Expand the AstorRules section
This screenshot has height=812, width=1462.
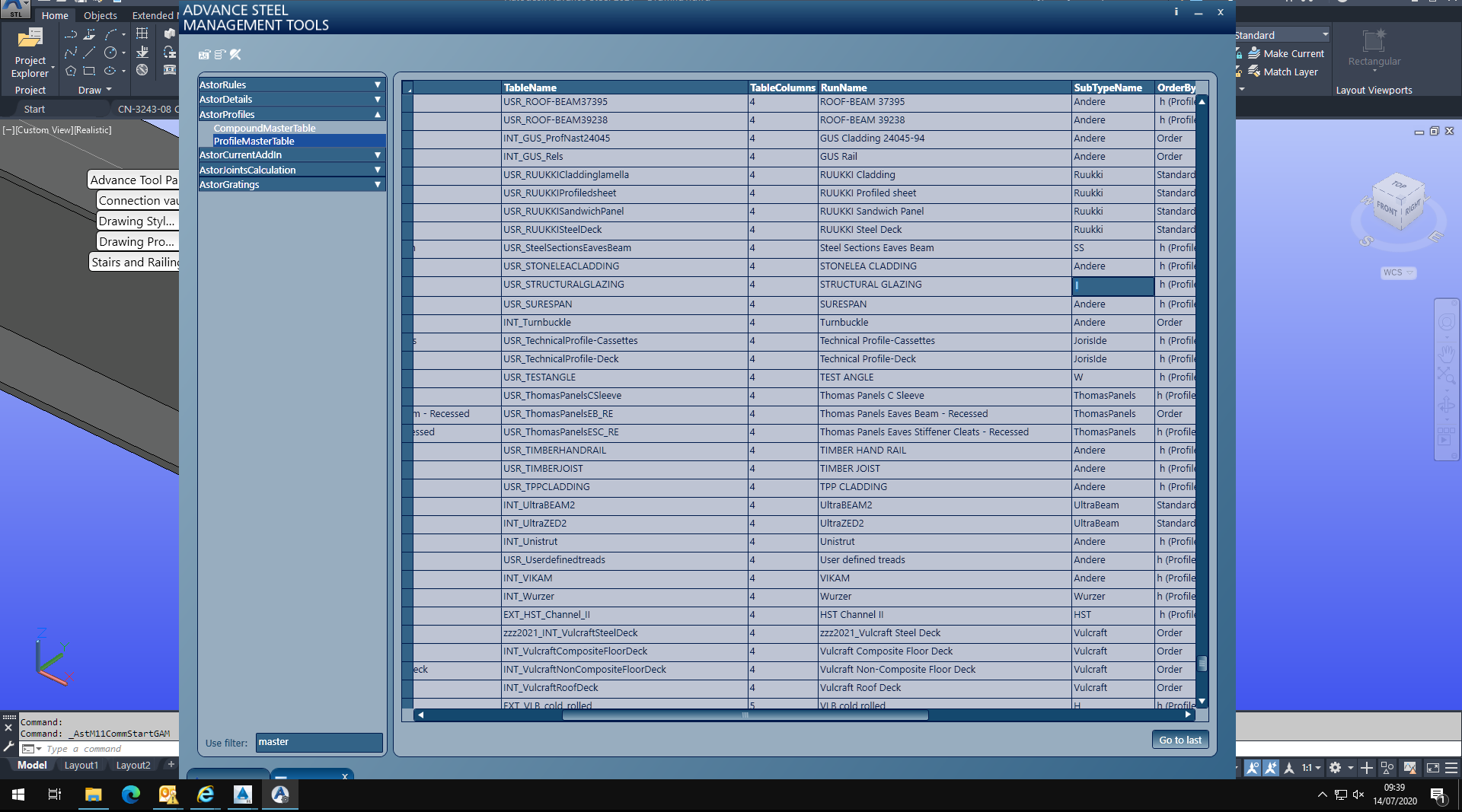[x=378, y=84]
